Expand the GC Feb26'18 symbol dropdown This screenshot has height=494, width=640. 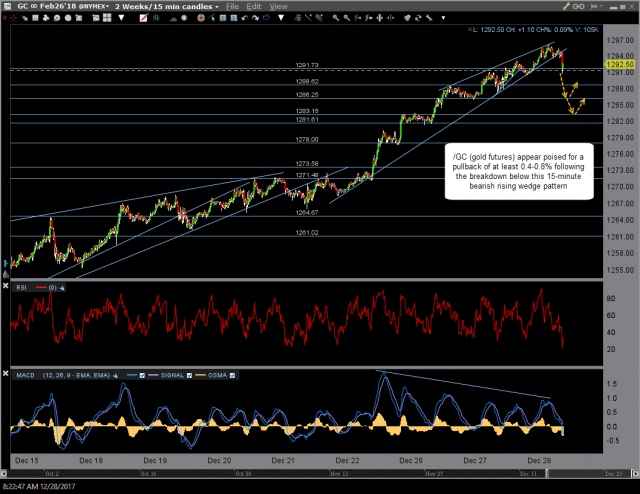[x=107, y=7]
